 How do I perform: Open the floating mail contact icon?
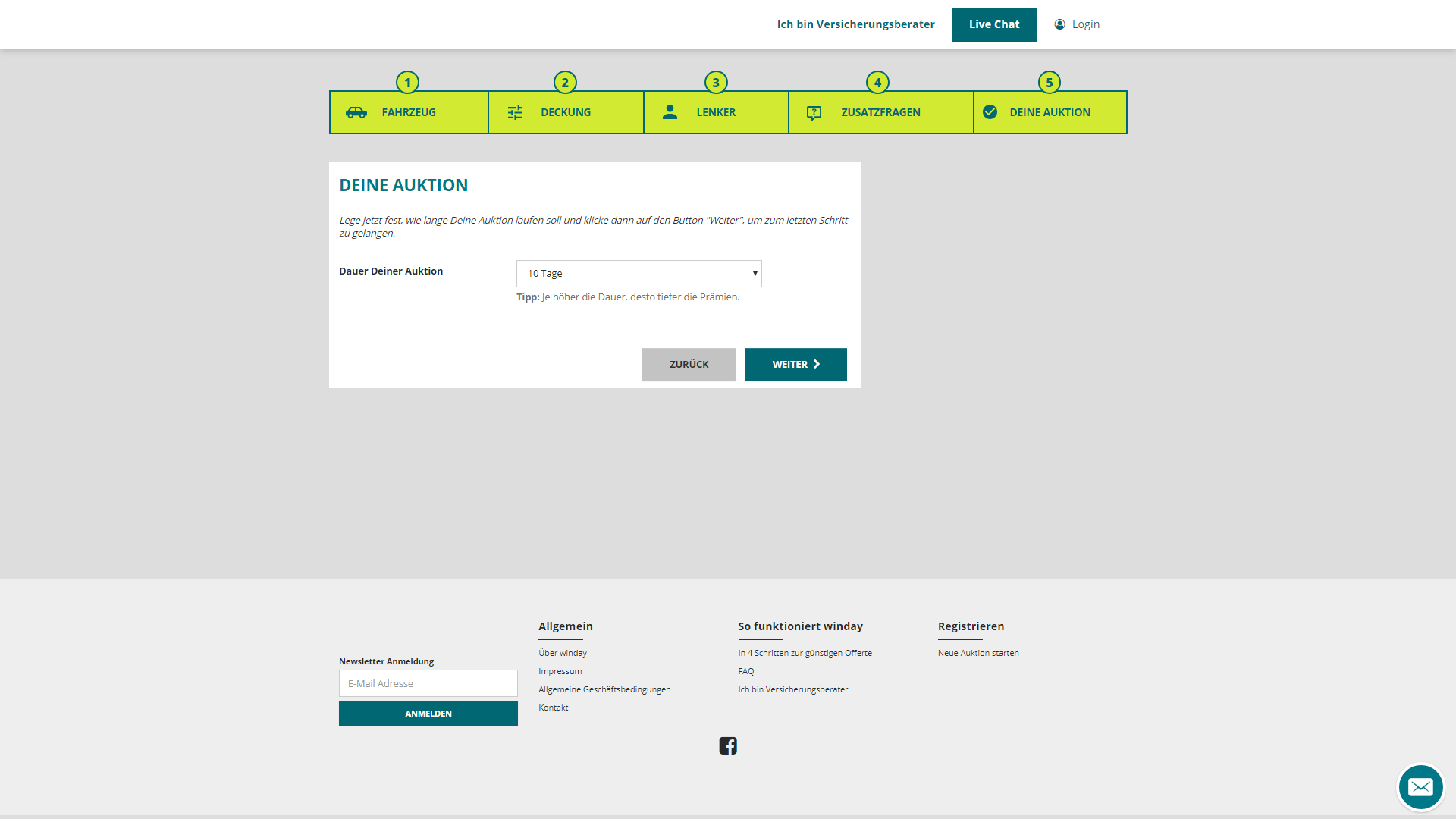tap(1420, 787)
